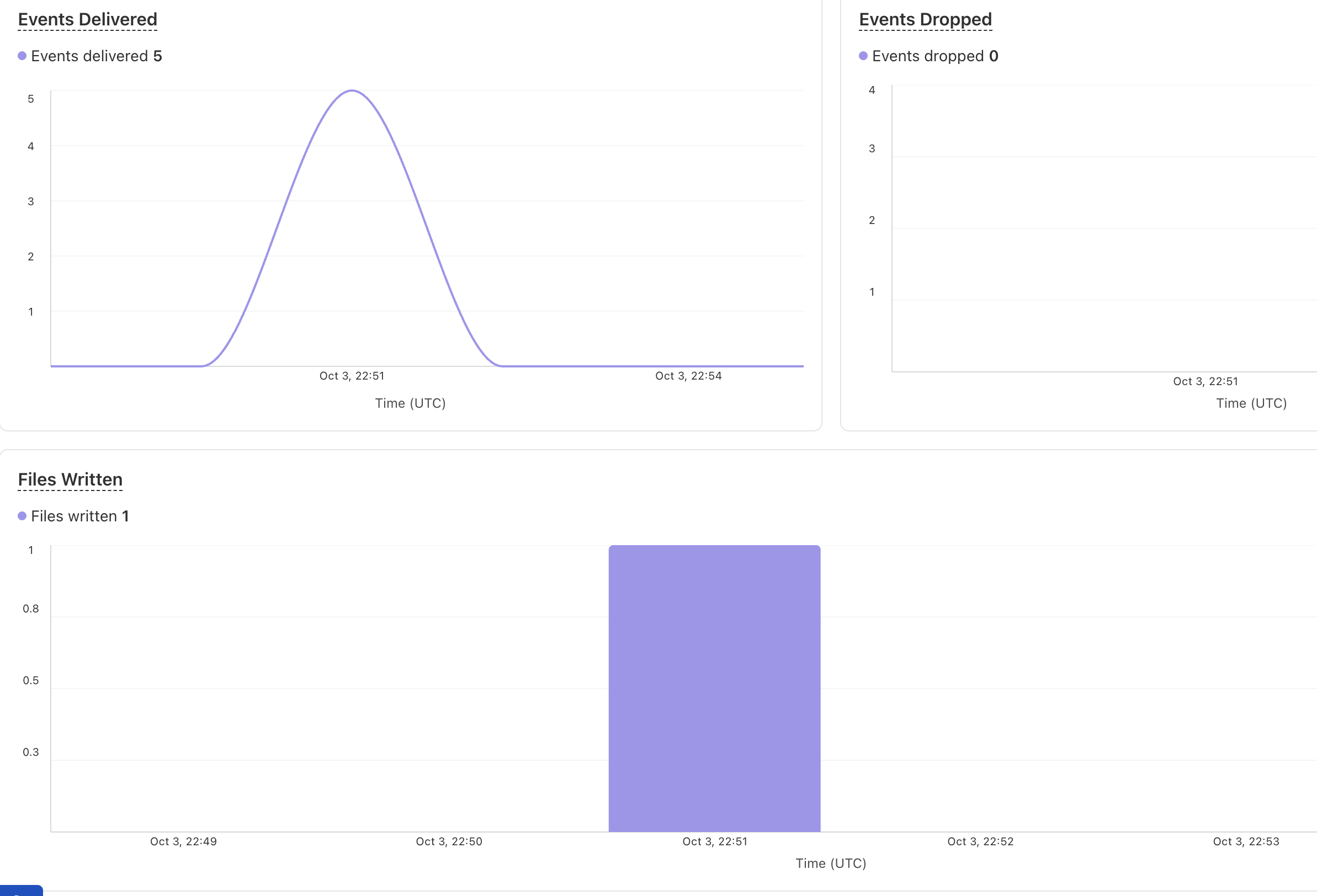This screenshot has width=1317, height=896.
Task: Toggle the Events dropped legend dot
Action: click(863, 56)
